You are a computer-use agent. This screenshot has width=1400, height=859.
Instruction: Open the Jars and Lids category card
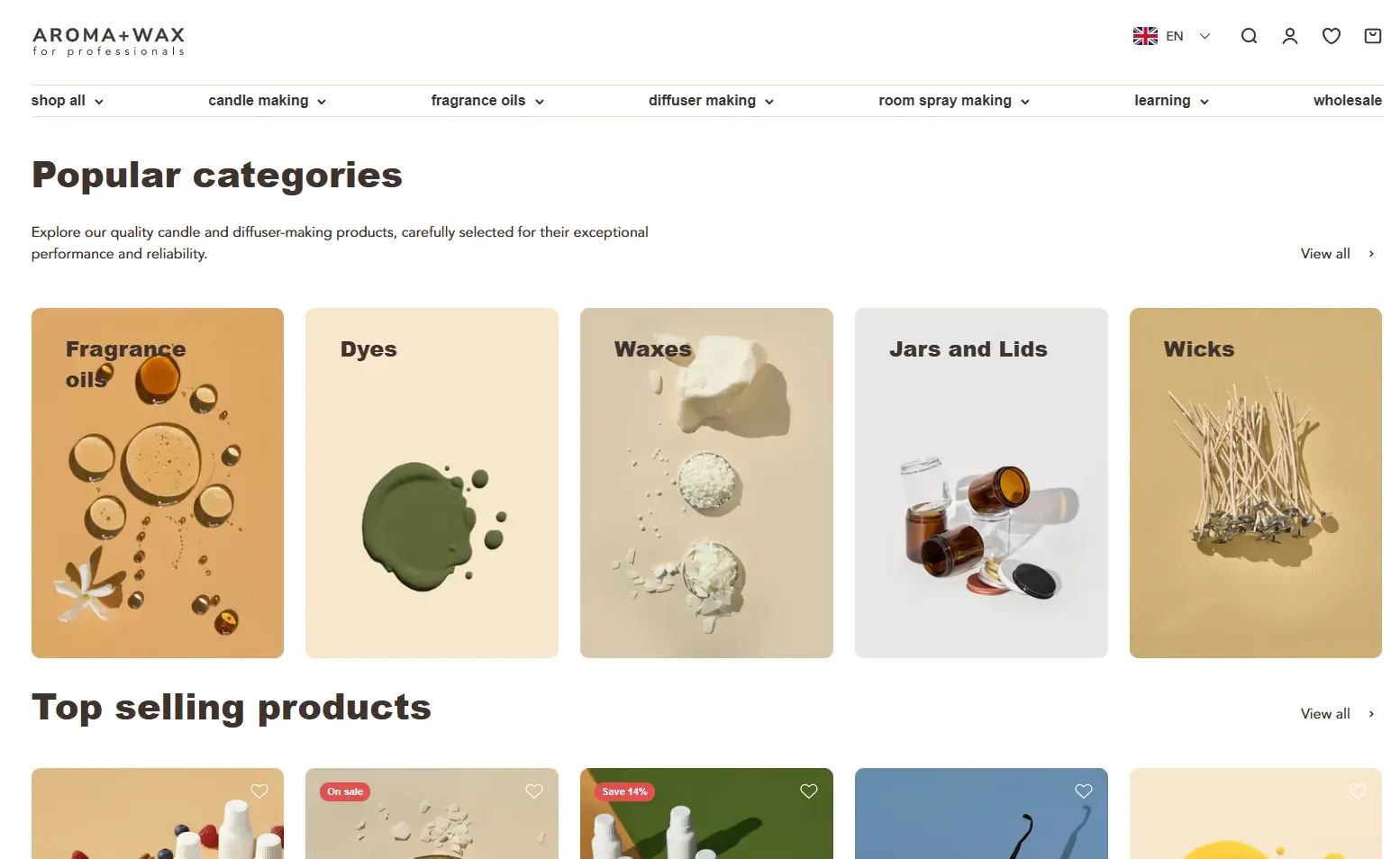pos(981,483)
